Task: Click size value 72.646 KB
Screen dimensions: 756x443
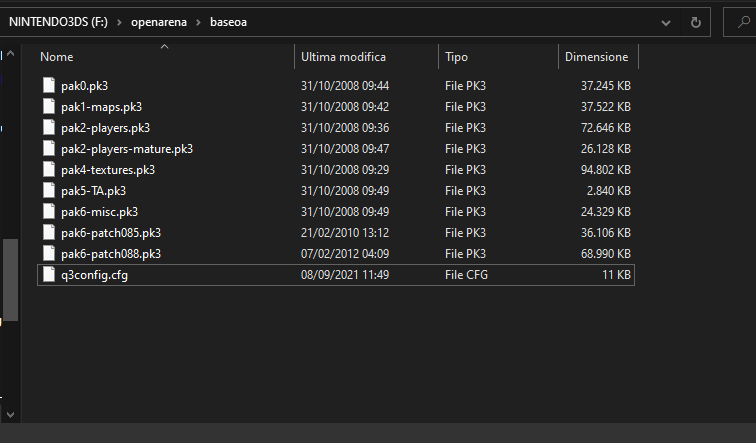Action: (606, 128)
